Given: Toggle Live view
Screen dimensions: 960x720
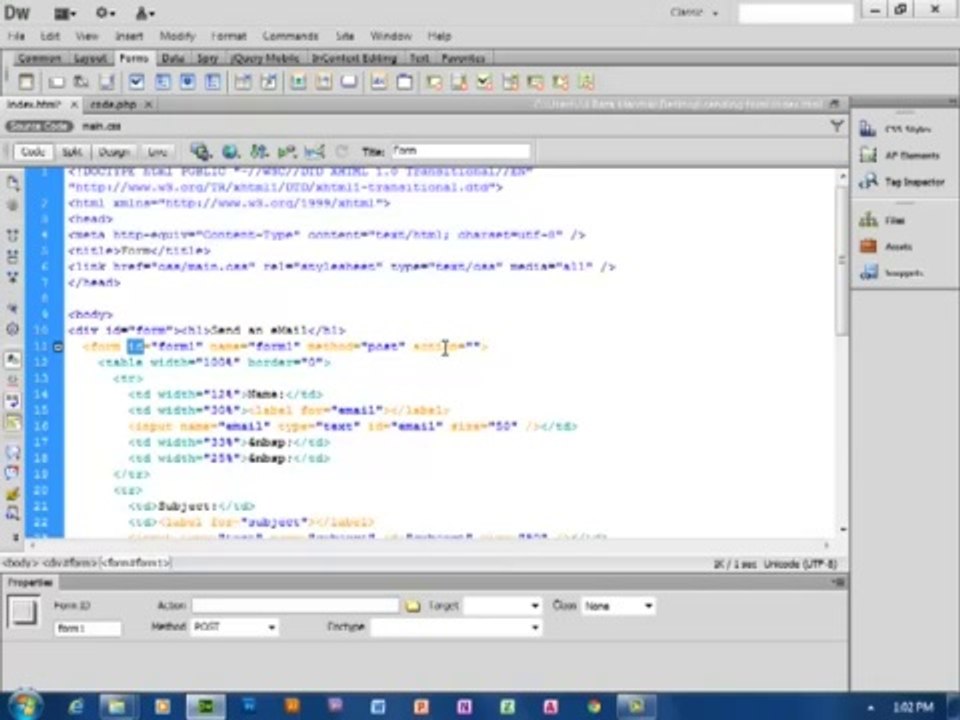Looking at the screenshot, I should pos(157,151).
